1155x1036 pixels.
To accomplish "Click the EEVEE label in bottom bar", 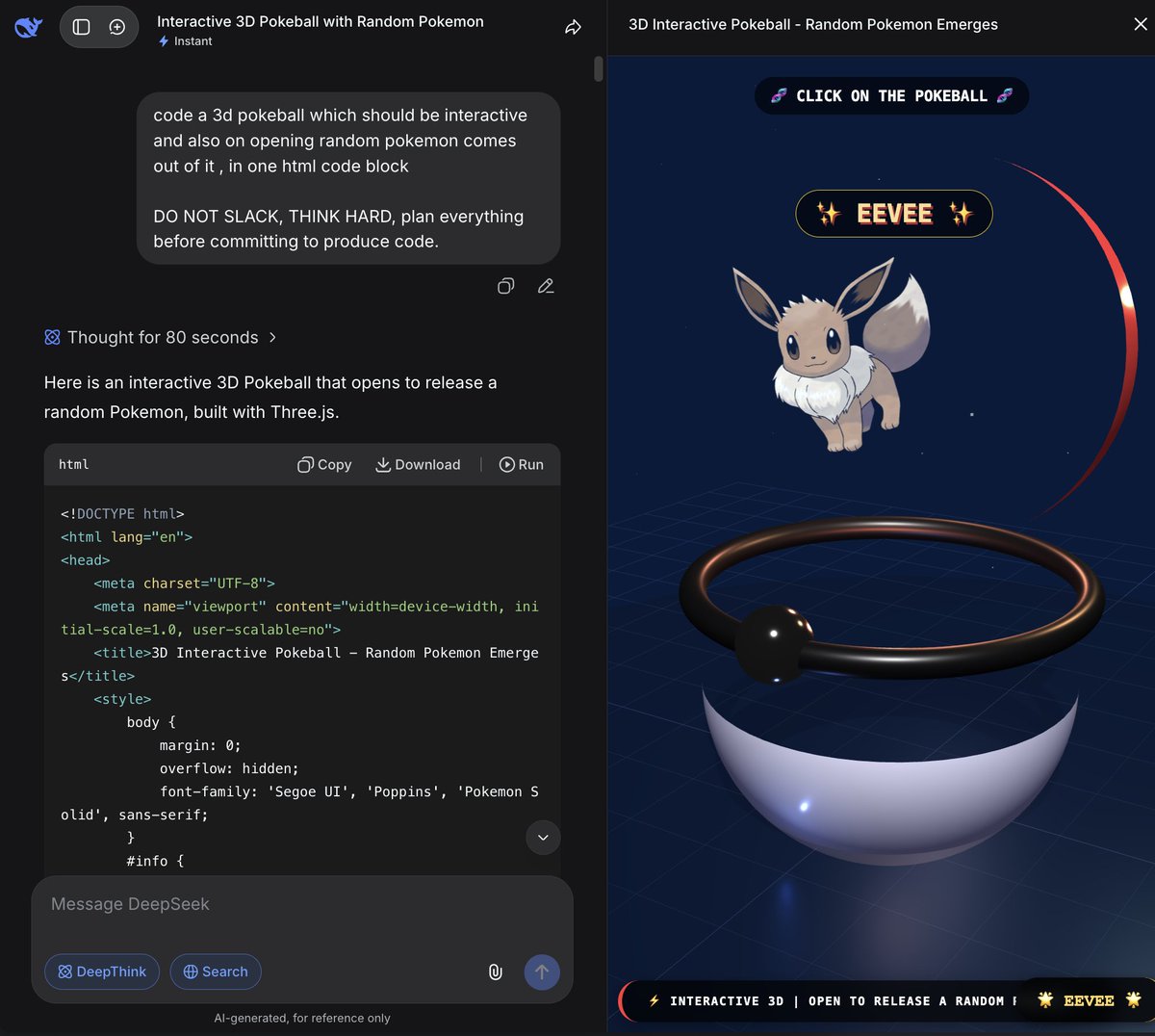I will pyautogui.click(x=1089, y=1000).
